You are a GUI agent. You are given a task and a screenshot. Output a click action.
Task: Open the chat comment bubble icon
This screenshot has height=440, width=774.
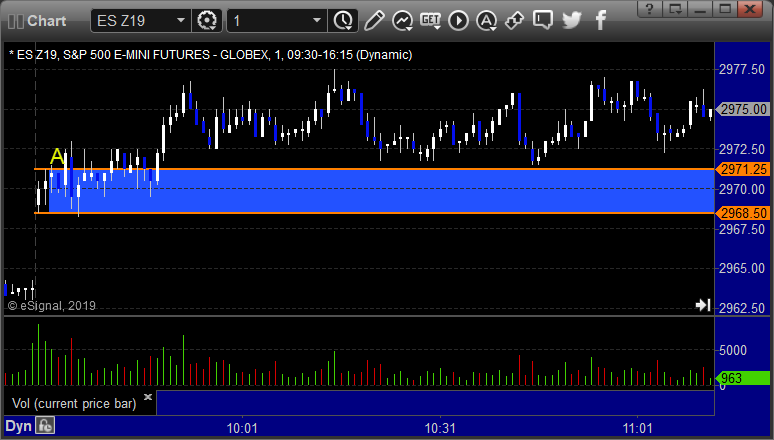click(542, 20)
